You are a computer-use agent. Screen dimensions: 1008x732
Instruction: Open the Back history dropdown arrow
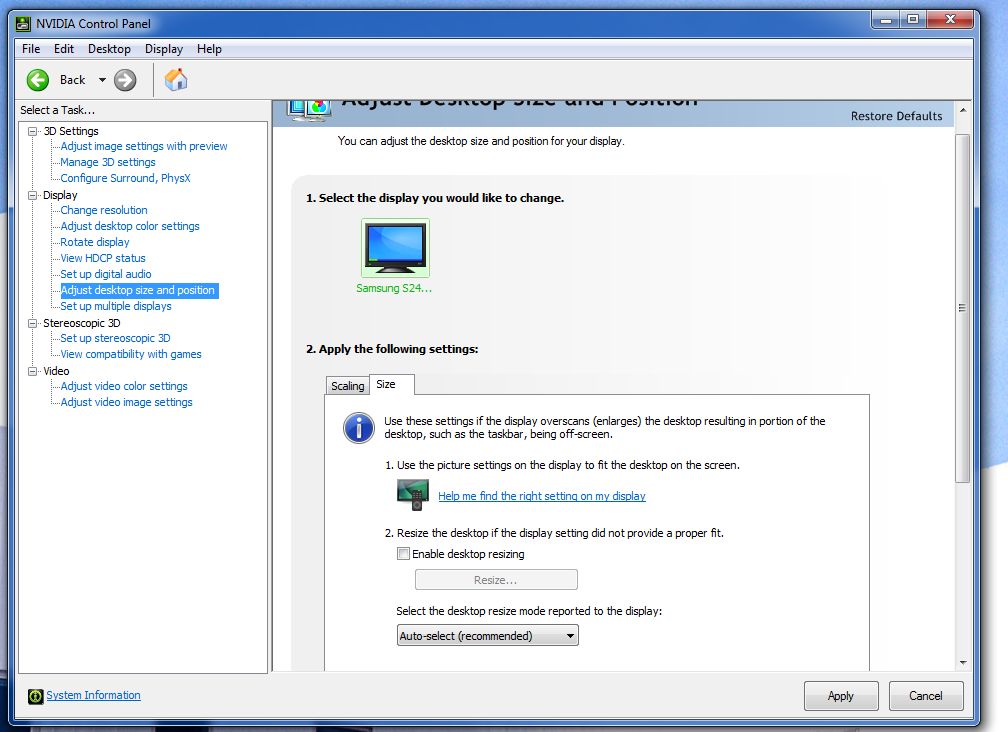(x=102, y=80)
